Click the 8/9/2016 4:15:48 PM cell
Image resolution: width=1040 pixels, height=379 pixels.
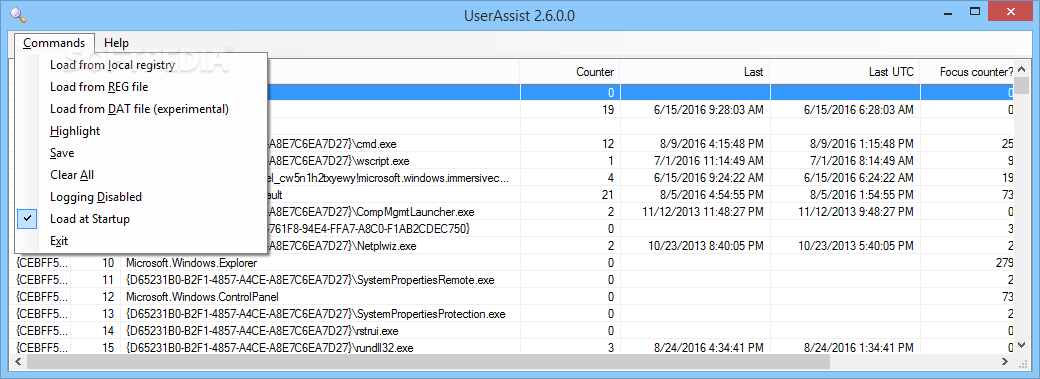pyautogui.click(x=695, y=143)
